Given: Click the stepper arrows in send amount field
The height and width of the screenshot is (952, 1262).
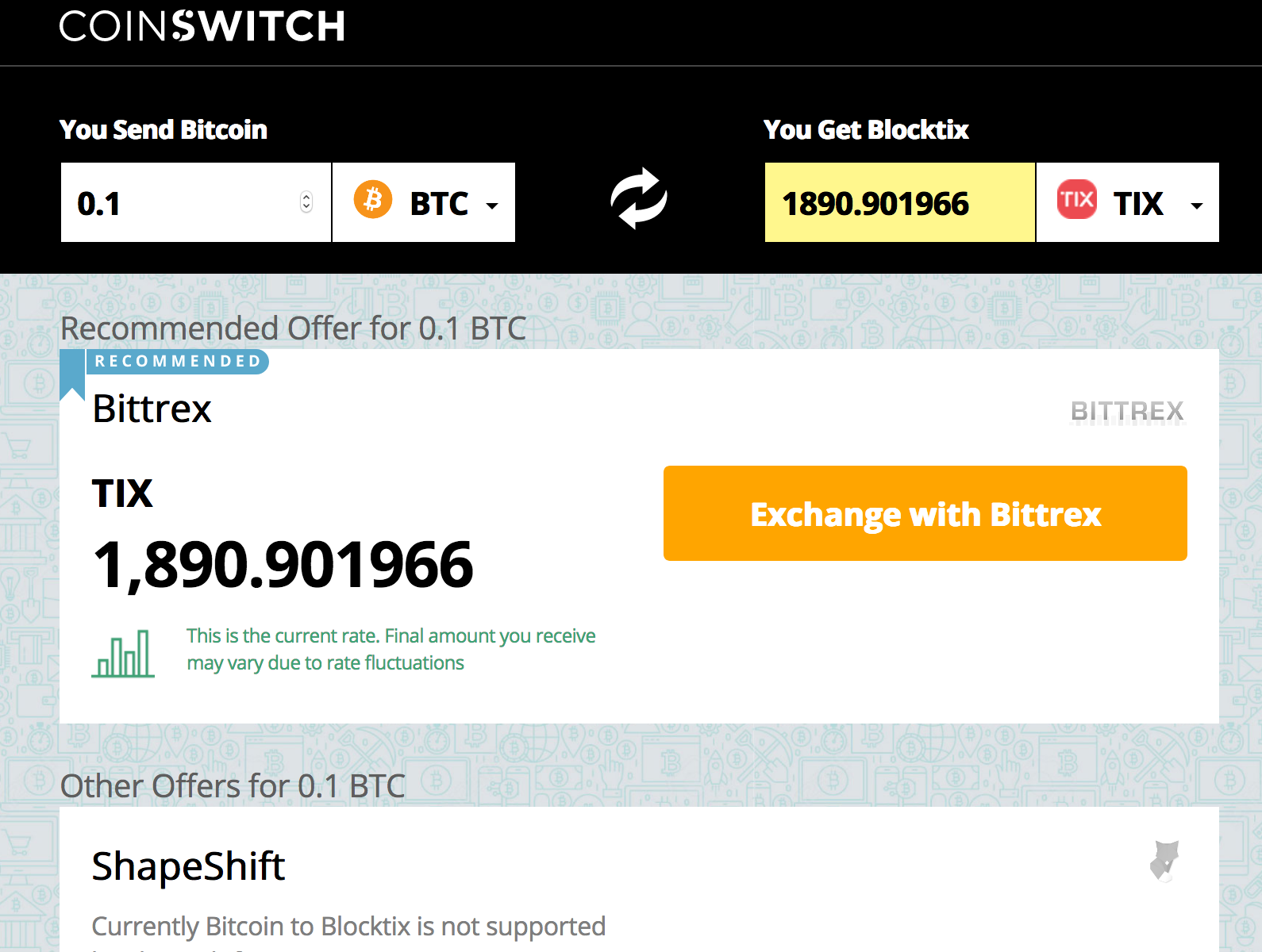Looking at the screenshot, I should click(306, 202).
